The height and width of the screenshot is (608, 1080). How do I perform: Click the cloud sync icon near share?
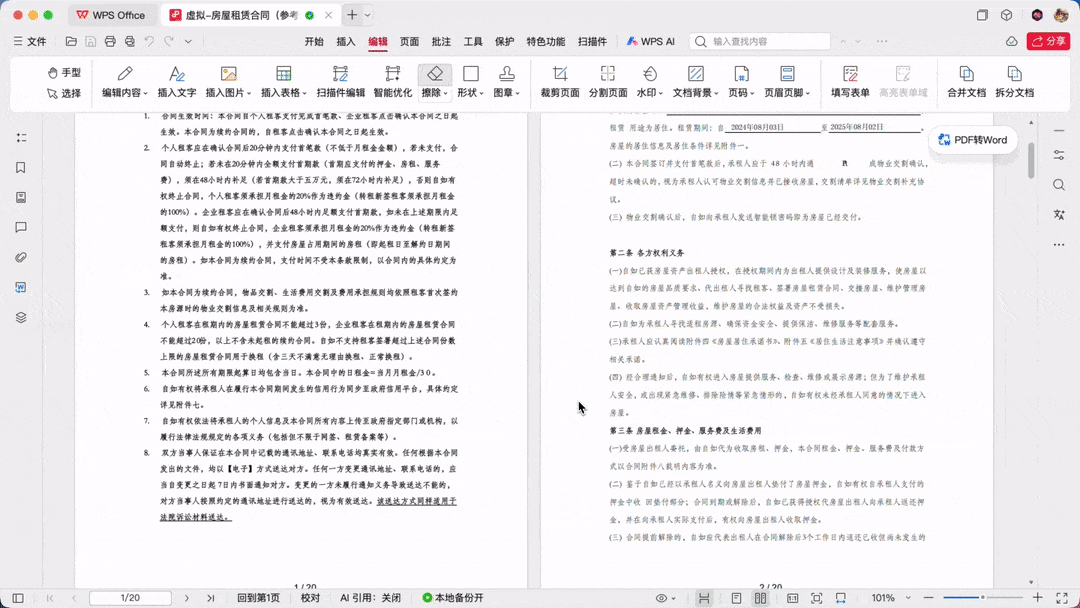(1012, 41)
